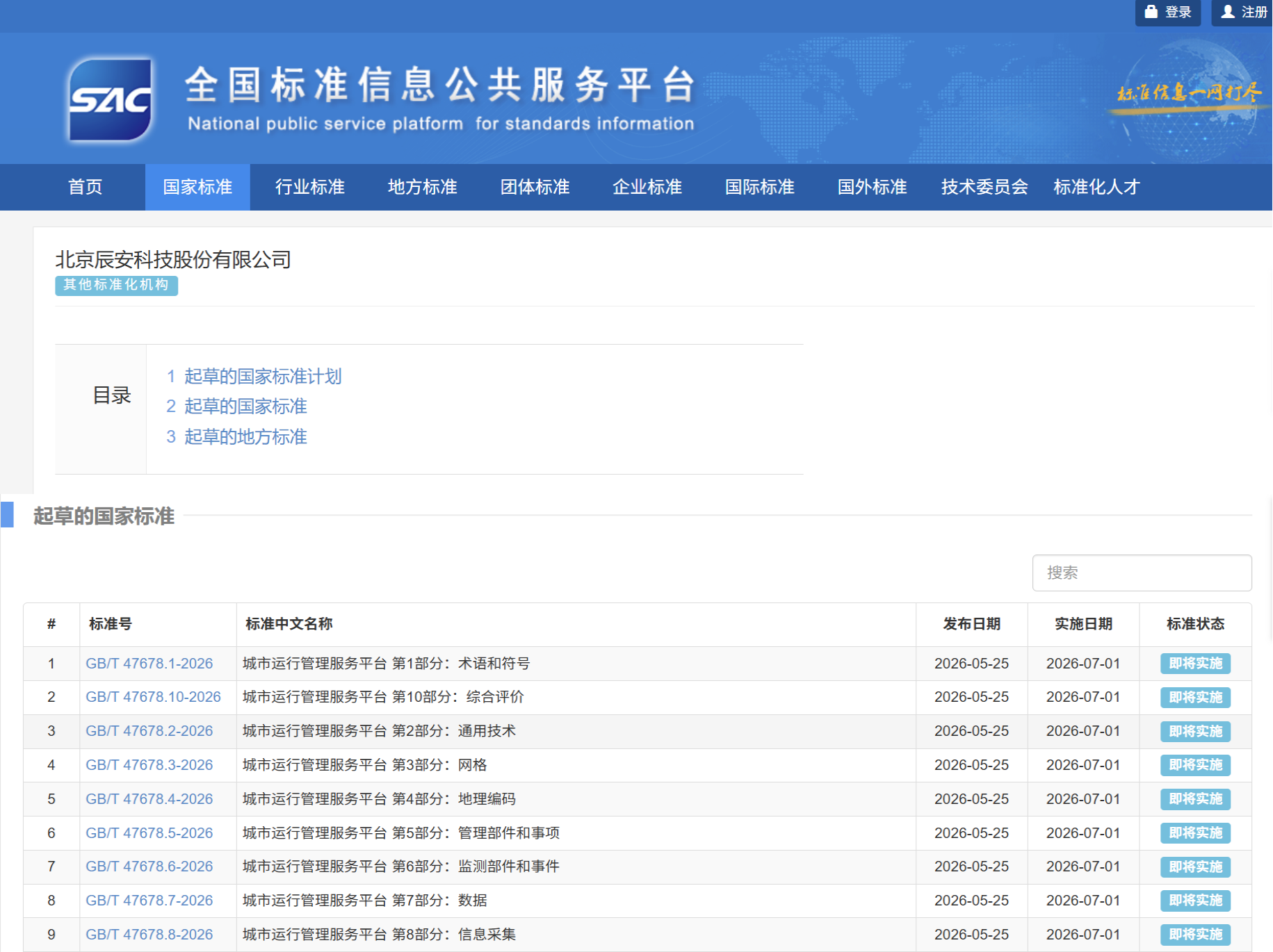Sort by the 标准状态 column header
1273x952 pixels.
(1195, 624)
